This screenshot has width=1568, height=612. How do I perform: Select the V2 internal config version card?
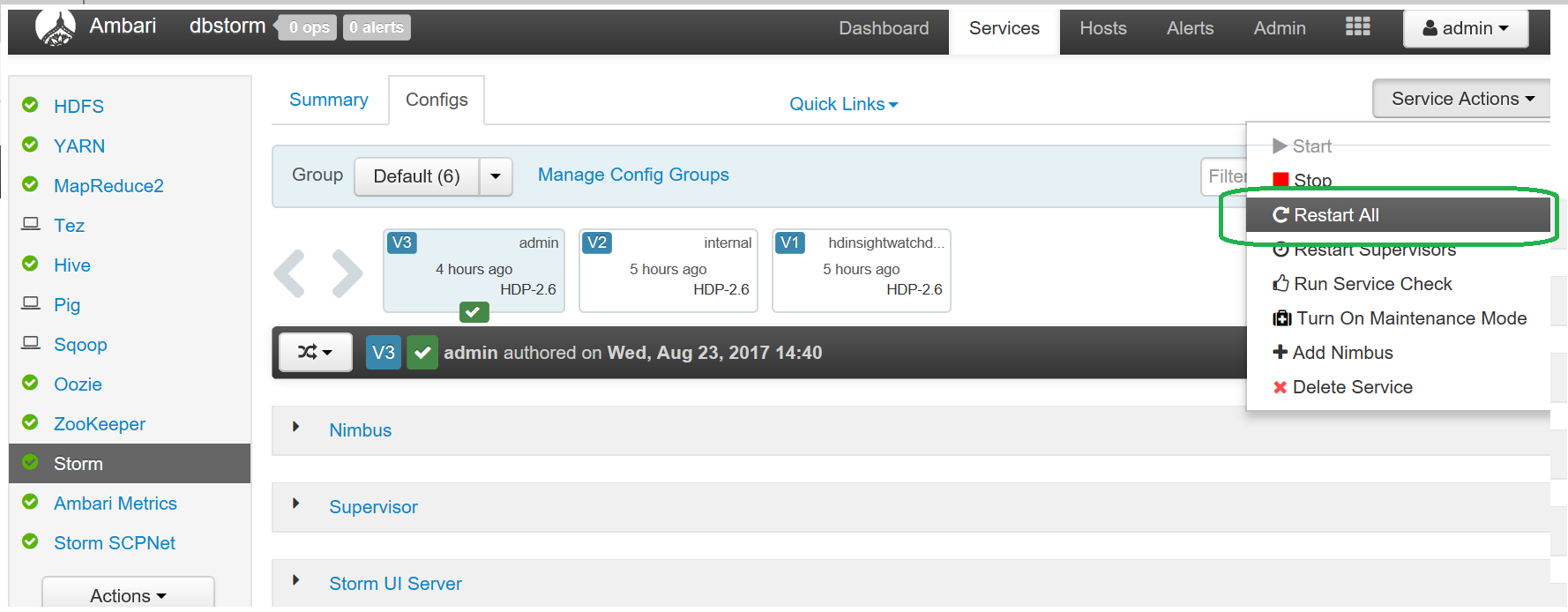[x=668, y=270]
